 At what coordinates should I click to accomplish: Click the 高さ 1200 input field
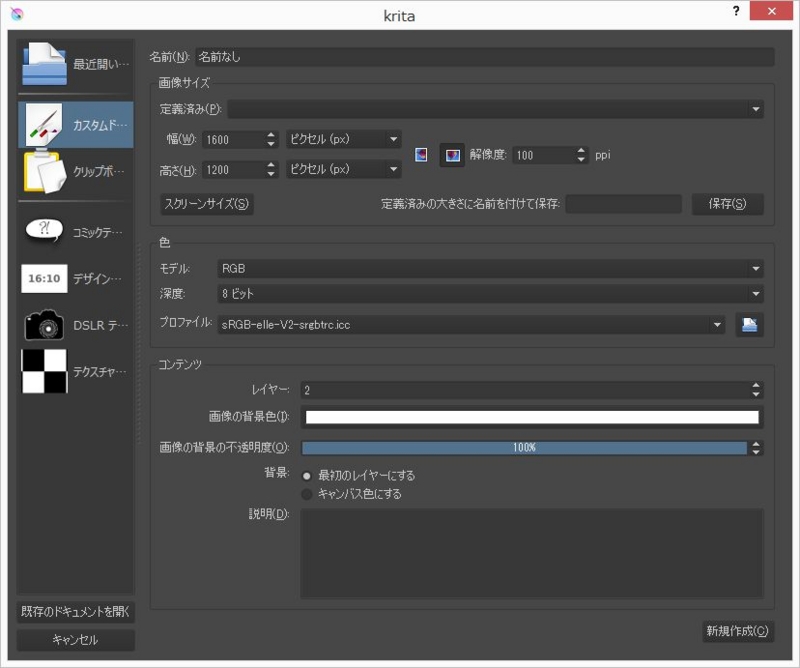234,169
